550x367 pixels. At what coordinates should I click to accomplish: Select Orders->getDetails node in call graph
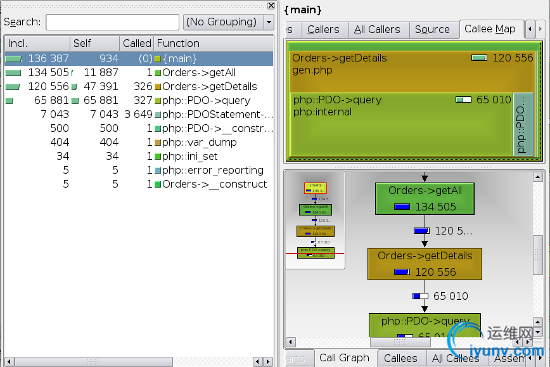[425, 264]
